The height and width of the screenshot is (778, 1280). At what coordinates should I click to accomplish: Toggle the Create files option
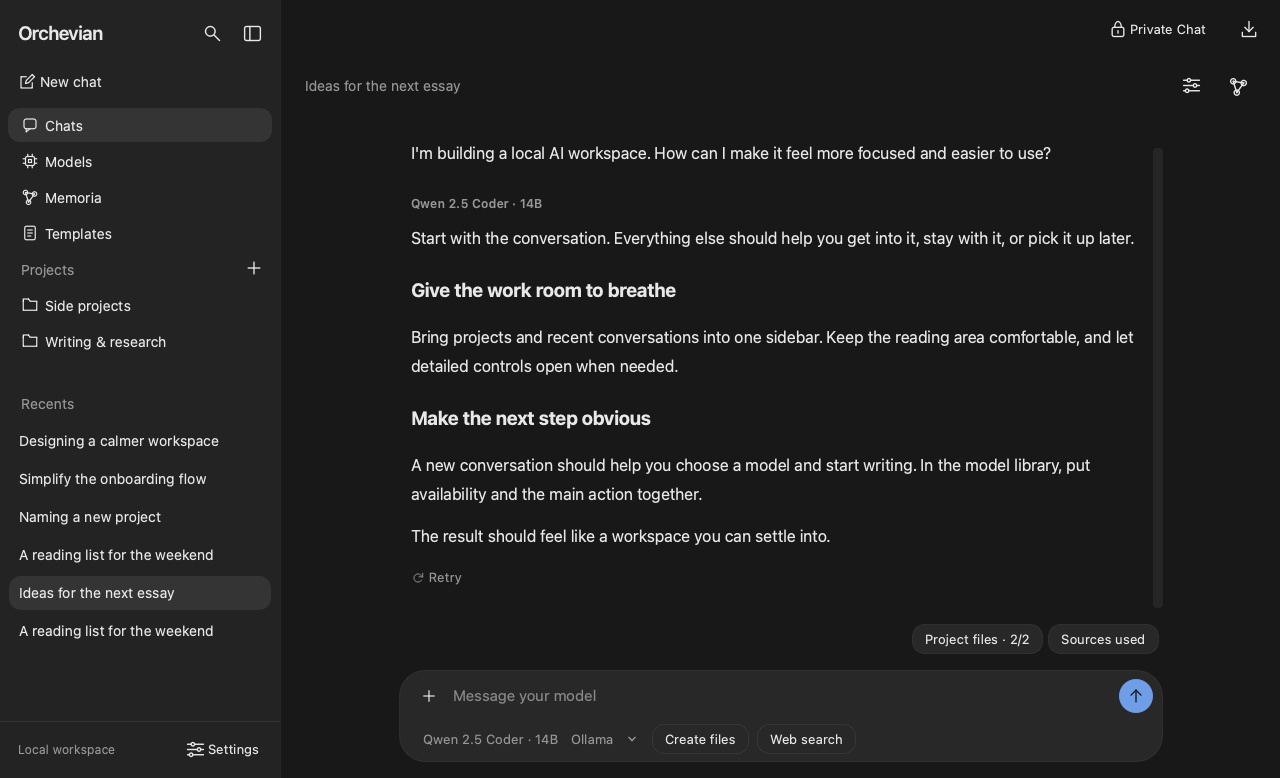point(700,739)
